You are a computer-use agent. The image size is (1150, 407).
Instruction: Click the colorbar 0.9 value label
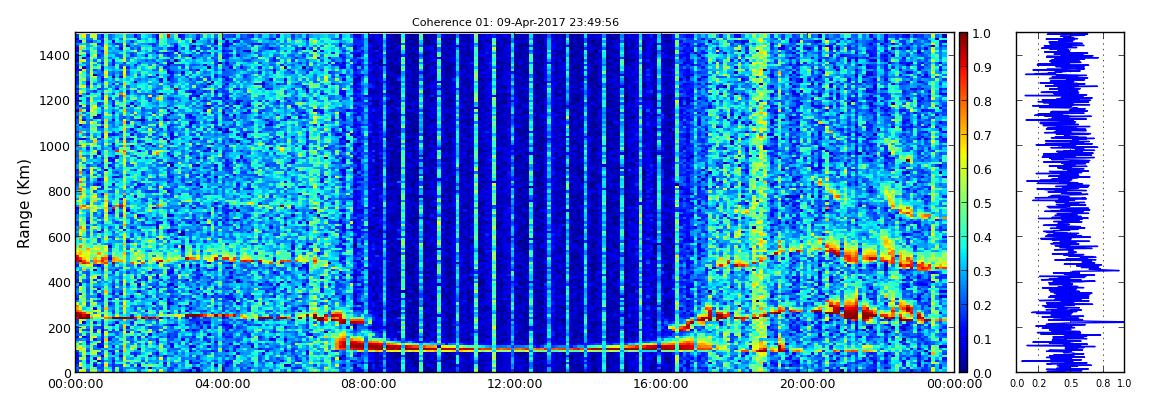pyautogui.click(x=981, y=67)
